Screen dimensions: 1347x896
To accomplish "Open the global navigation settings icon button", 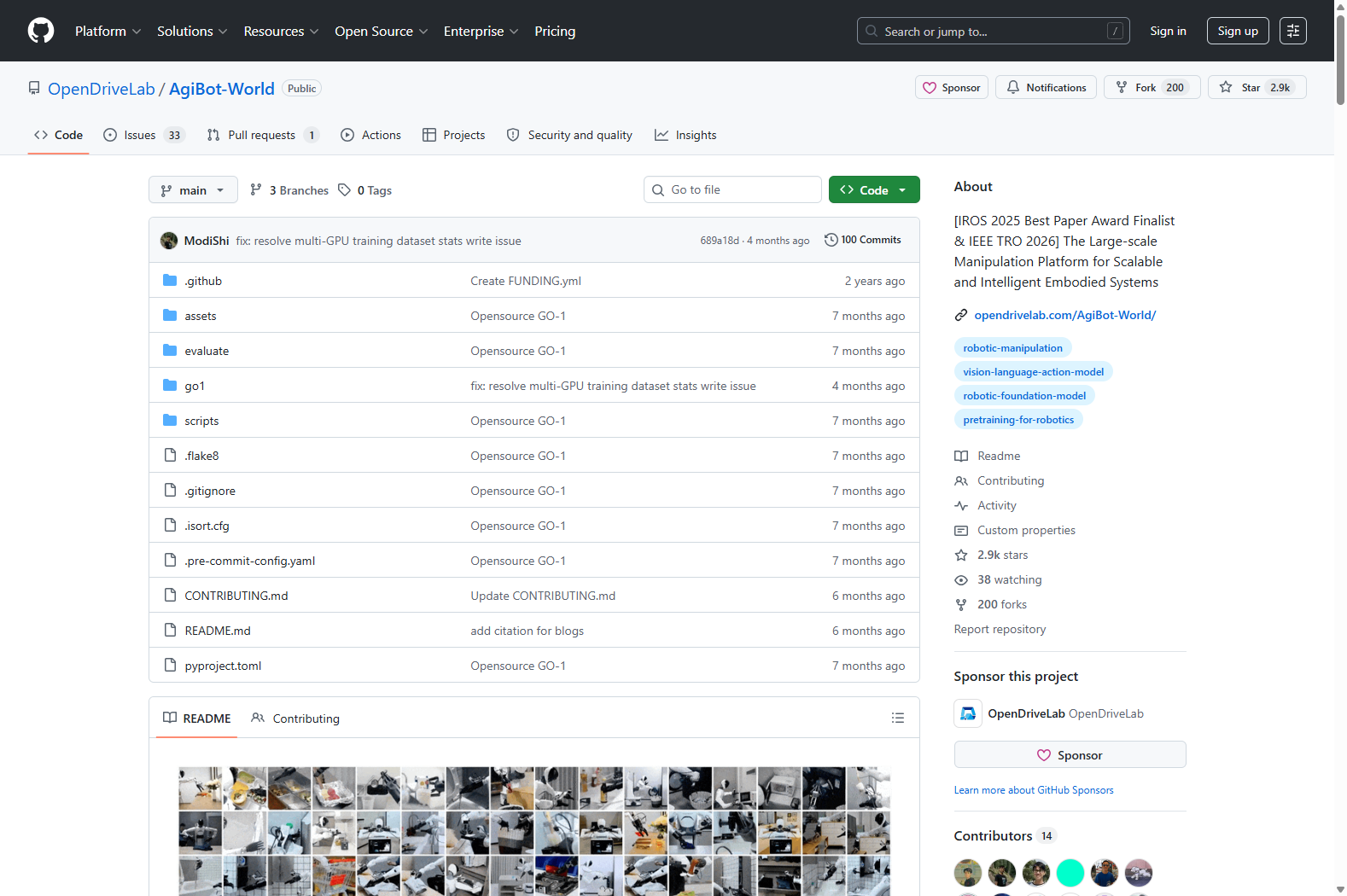I will pos(1293,31).
